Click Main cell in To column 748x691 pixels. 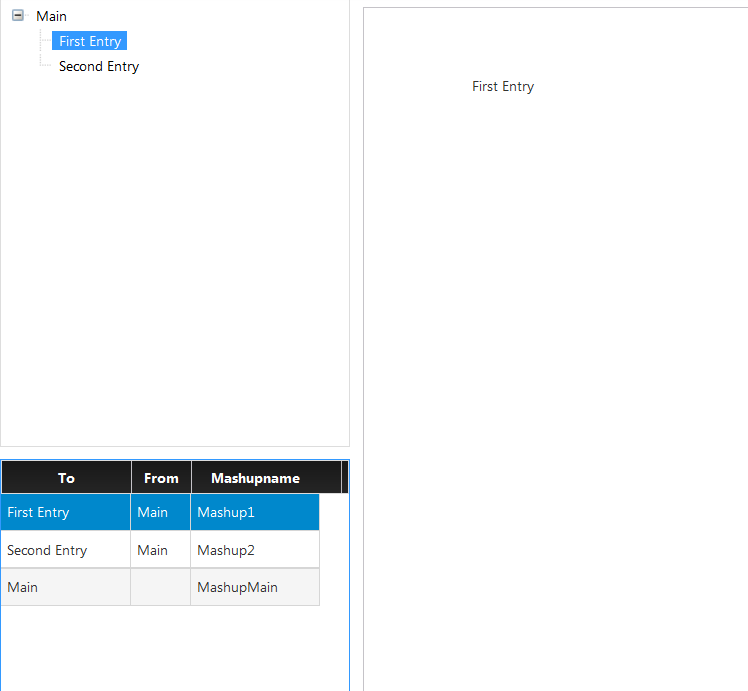[65, 587]
